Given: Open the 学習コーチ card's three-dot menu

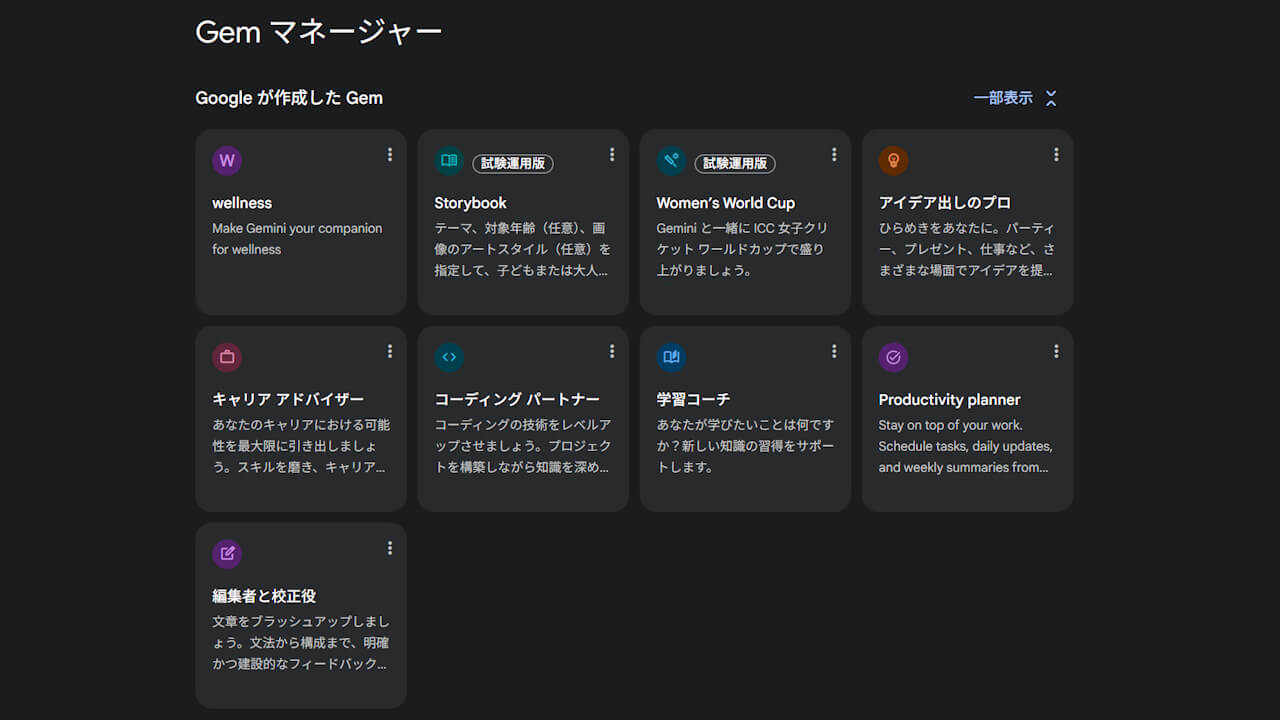Looking at the screenshot, I should (834, 351).
